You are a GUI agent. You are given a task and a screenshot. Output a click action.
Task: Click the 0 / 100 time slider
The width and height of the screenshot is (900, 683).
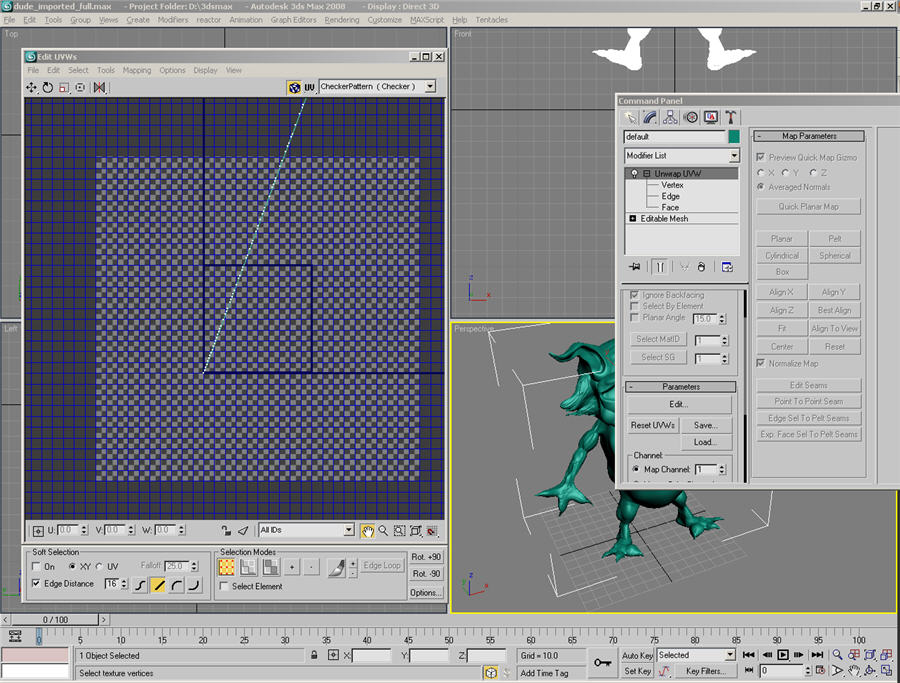tap(55, 620)
